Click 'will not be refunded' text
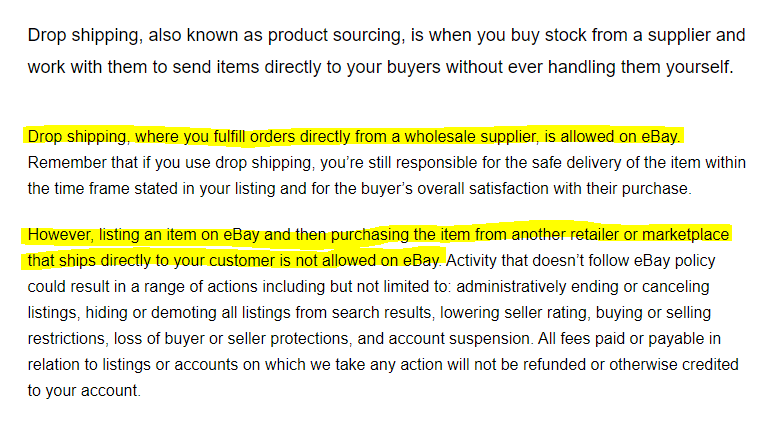The image size is (781, 434). pyautogui.click(x=517, y=365)
